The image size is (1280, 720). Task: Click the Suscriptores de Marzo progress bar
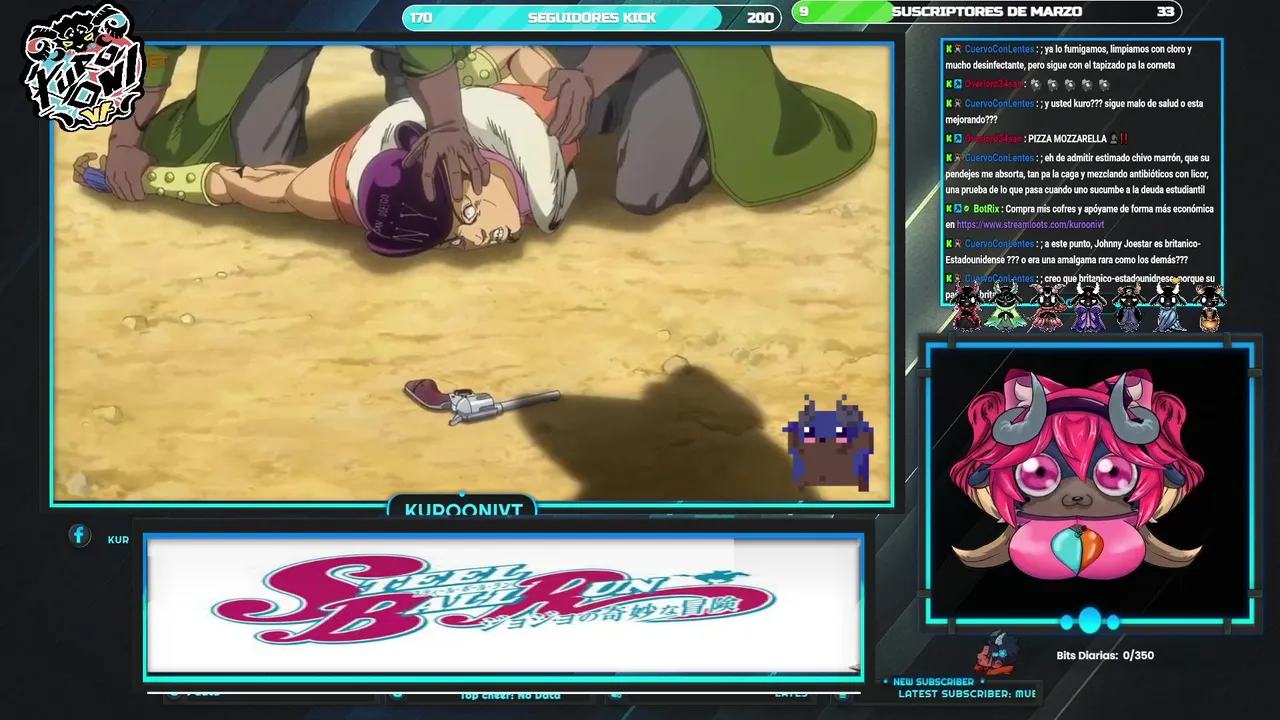click(x=986, y=12)
